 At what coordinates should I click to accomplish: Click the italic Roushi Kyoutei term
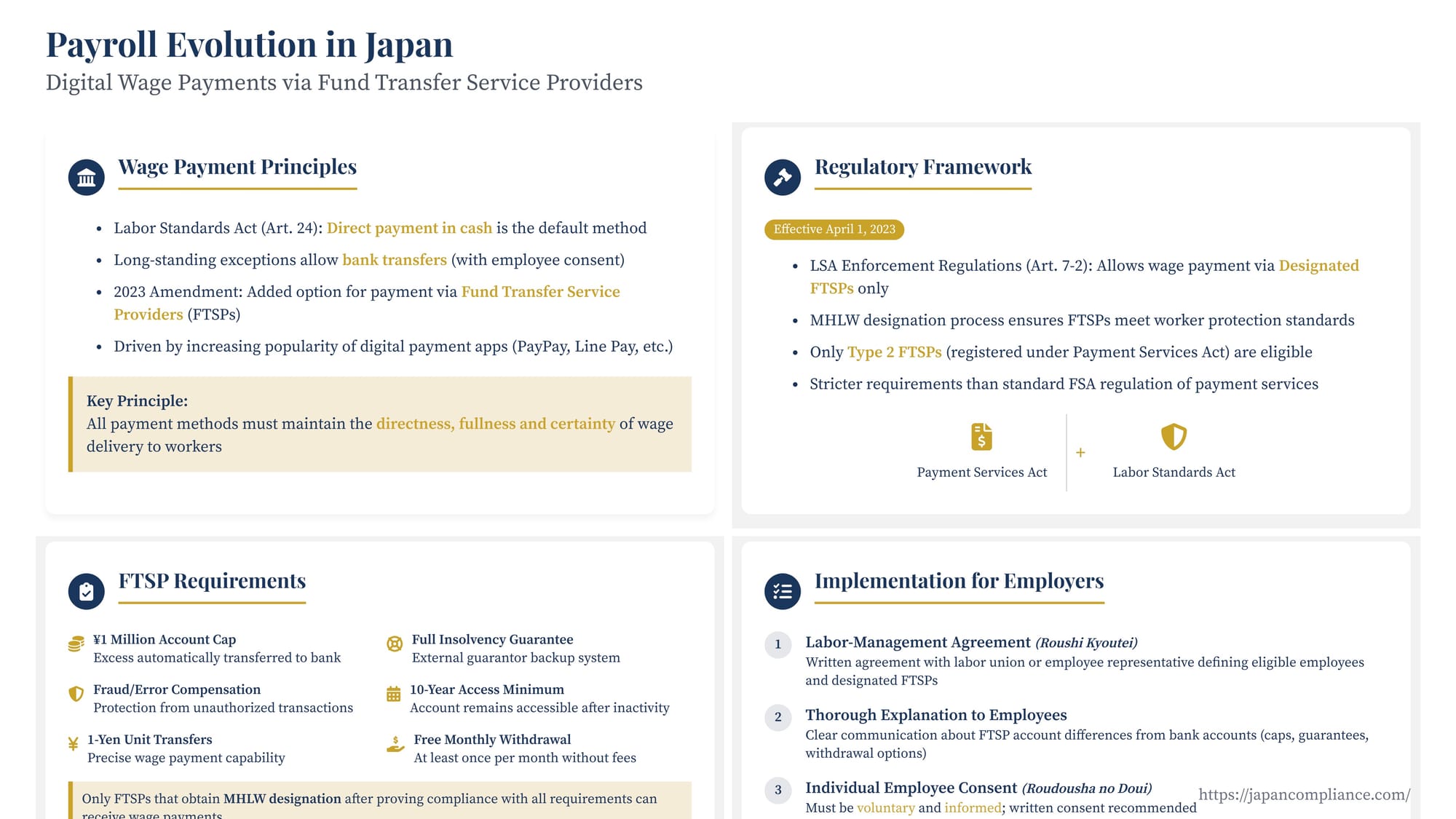coord(1086,643)
